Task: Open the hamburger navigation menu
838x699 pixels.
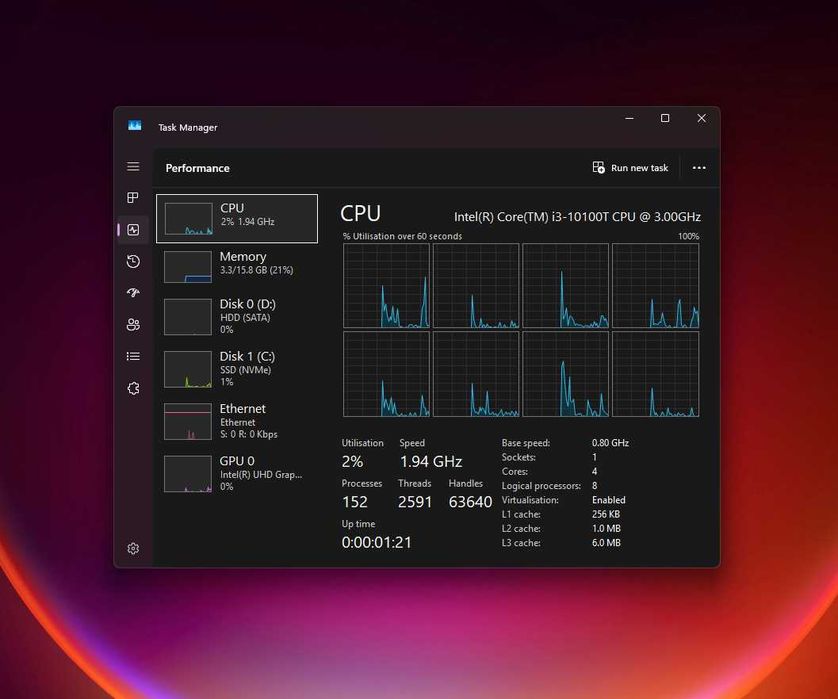Action: pos(133,167)
